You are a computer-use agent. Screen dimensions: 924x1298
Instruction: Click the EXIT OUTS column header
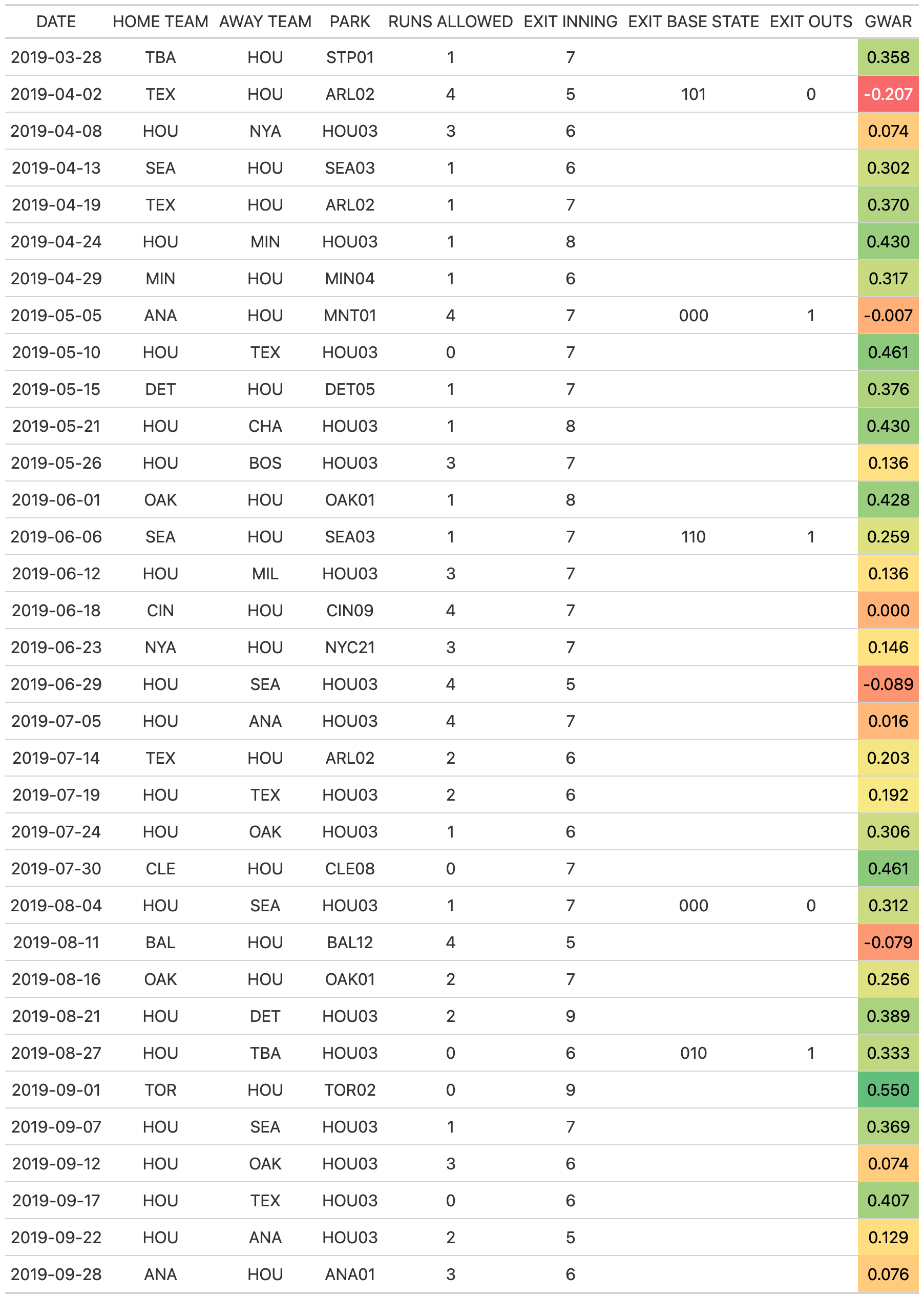pos(810,22)
